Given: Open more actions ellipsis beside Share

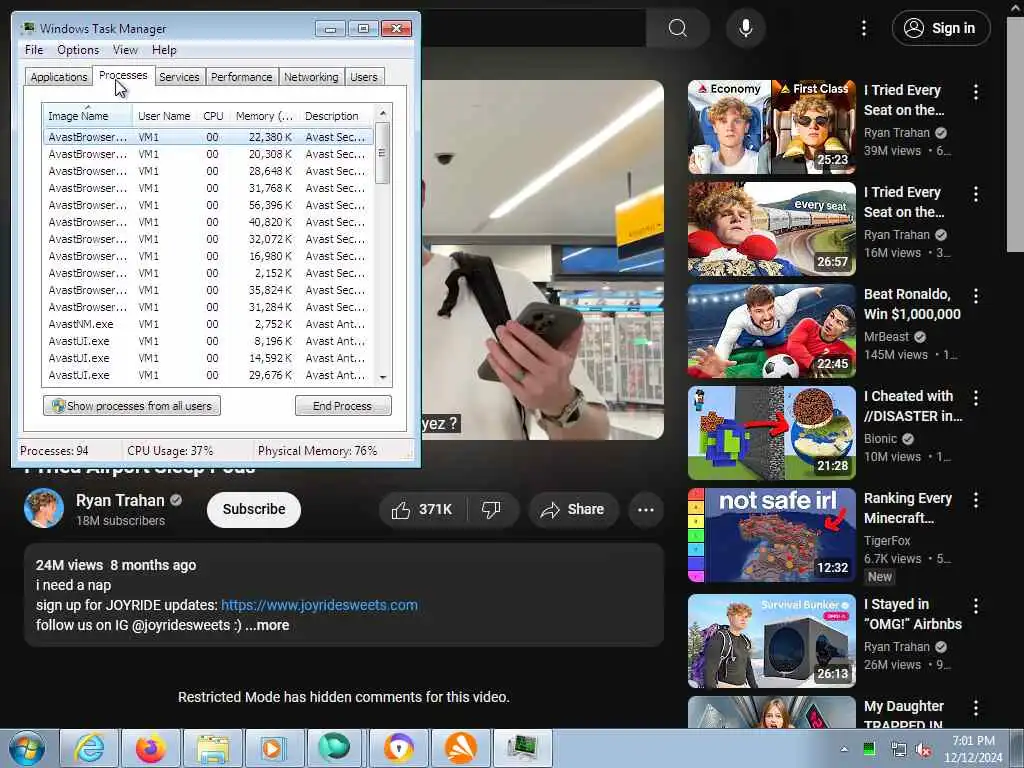Looking at the screenshot, I should (646, 510).
